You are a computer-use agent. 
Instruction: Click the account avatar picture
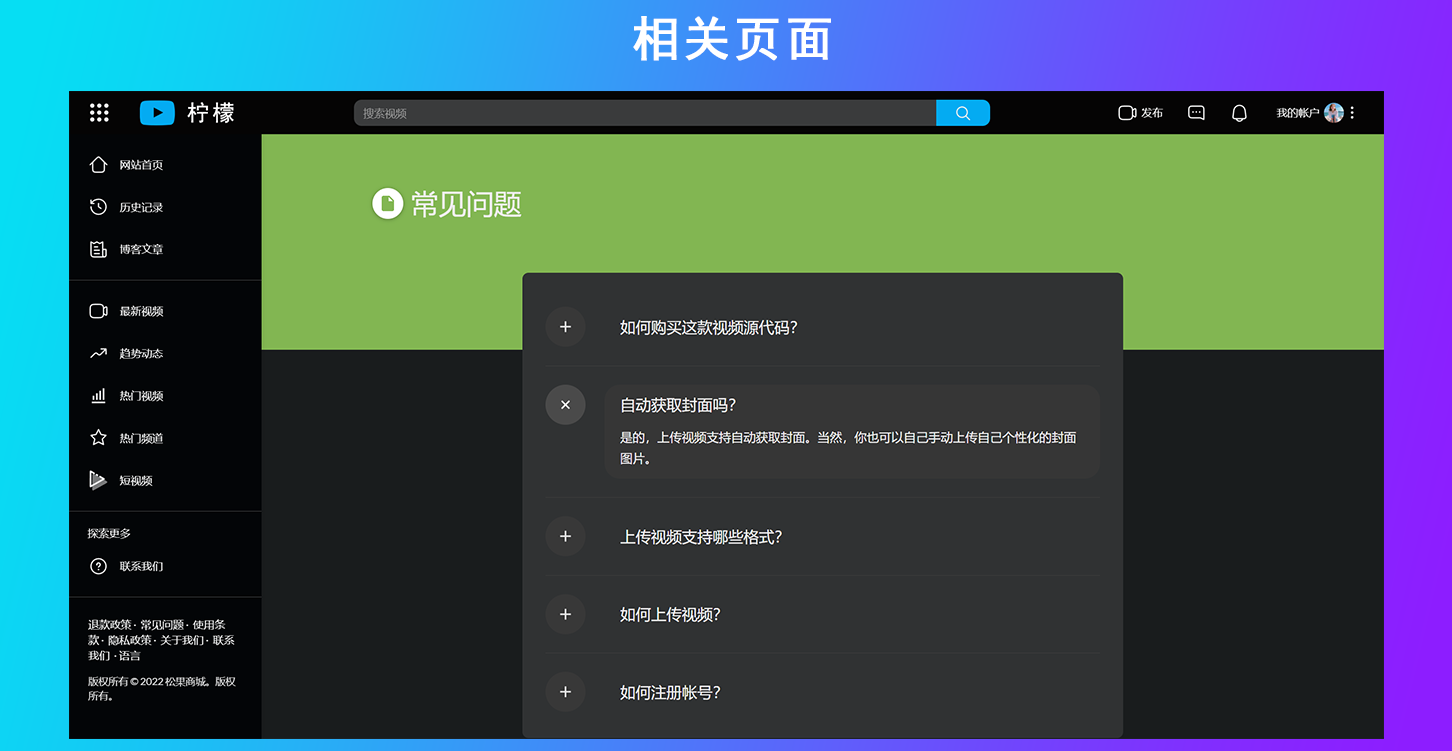tap(1333, 113)
